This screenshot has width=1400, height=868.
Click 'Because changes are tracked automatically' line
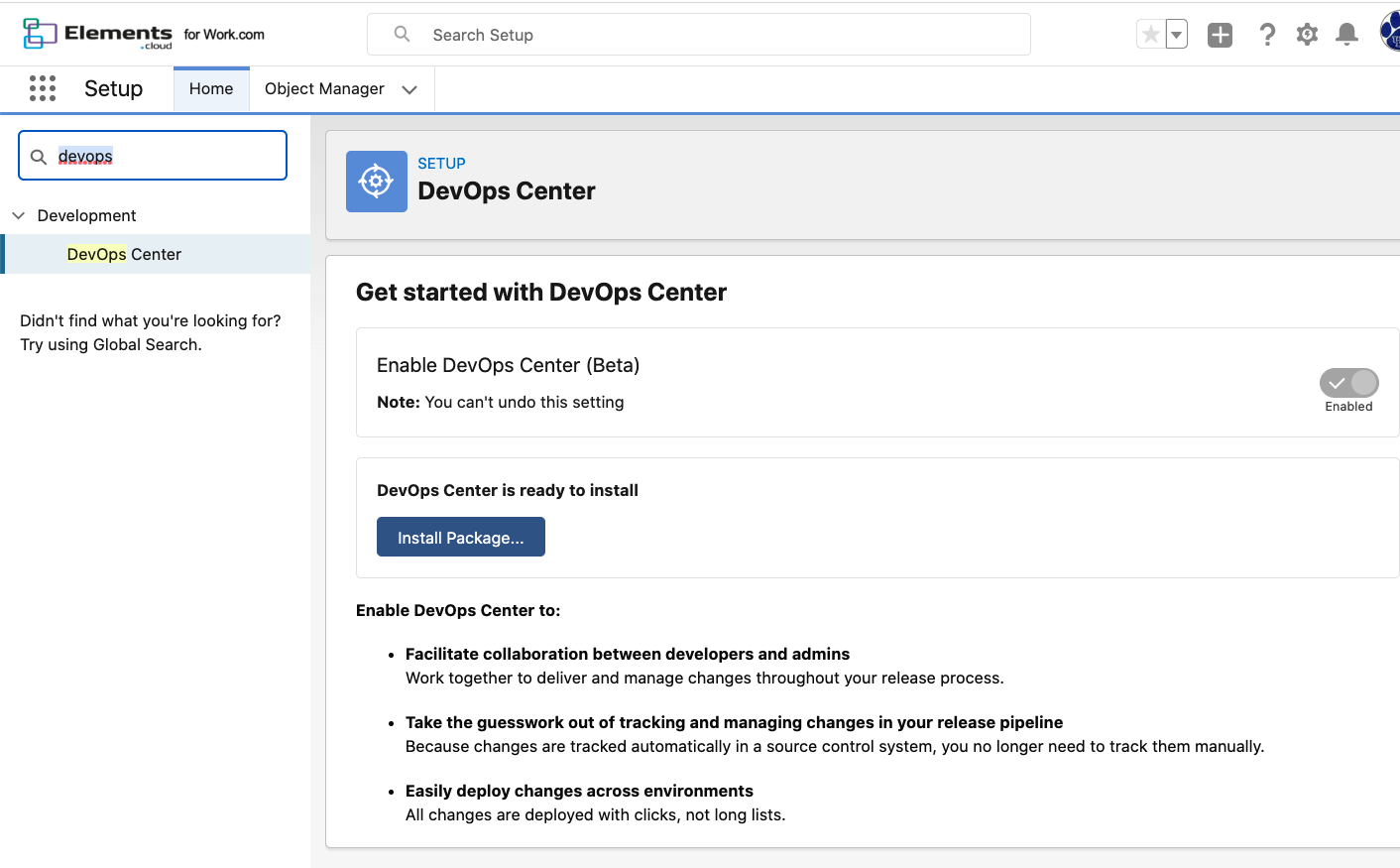[835, 746]
